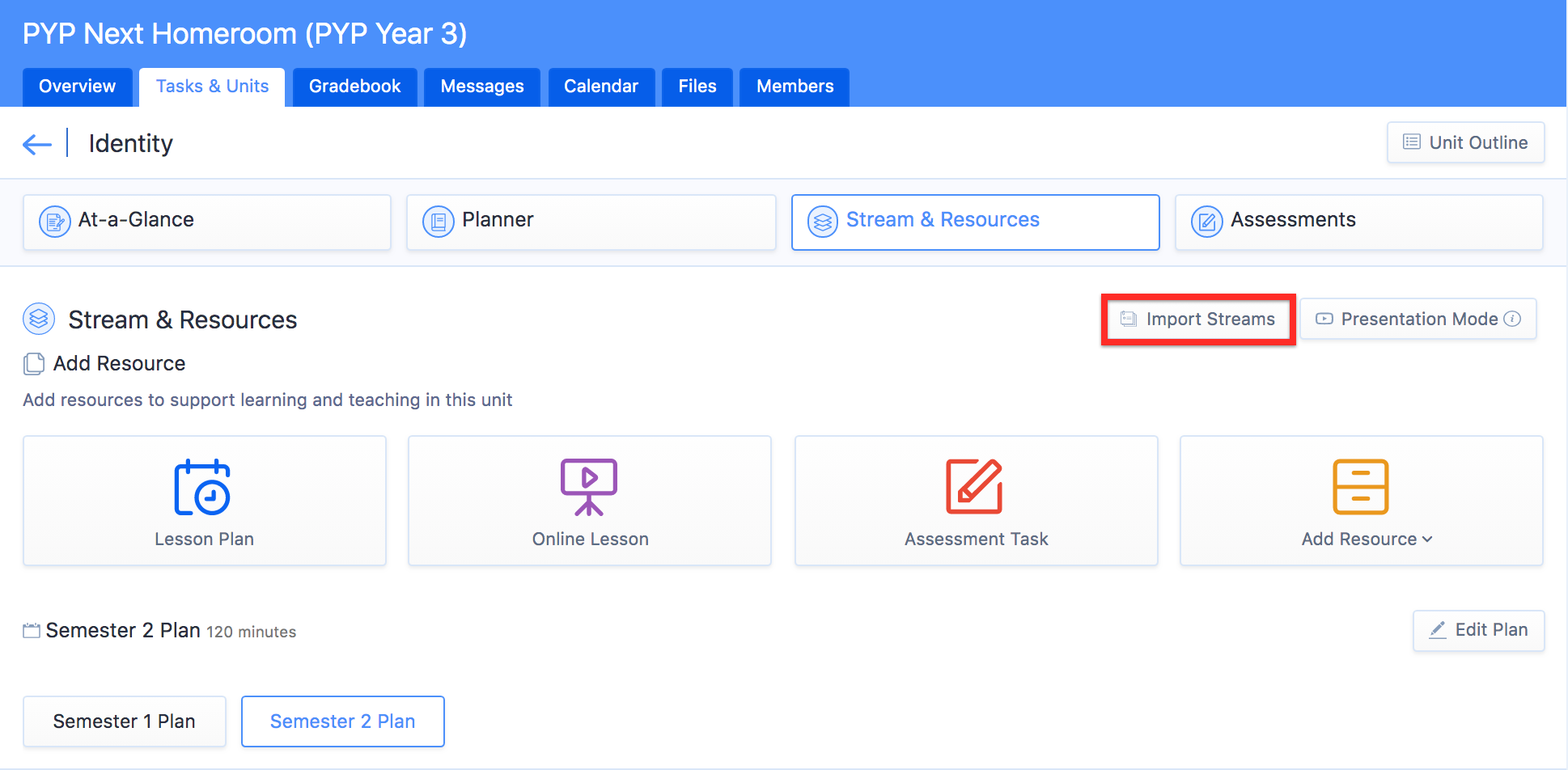The image size is (1568, 770).
Task: Click the Presentation Mode info icon
Action: click(1512, 319)
